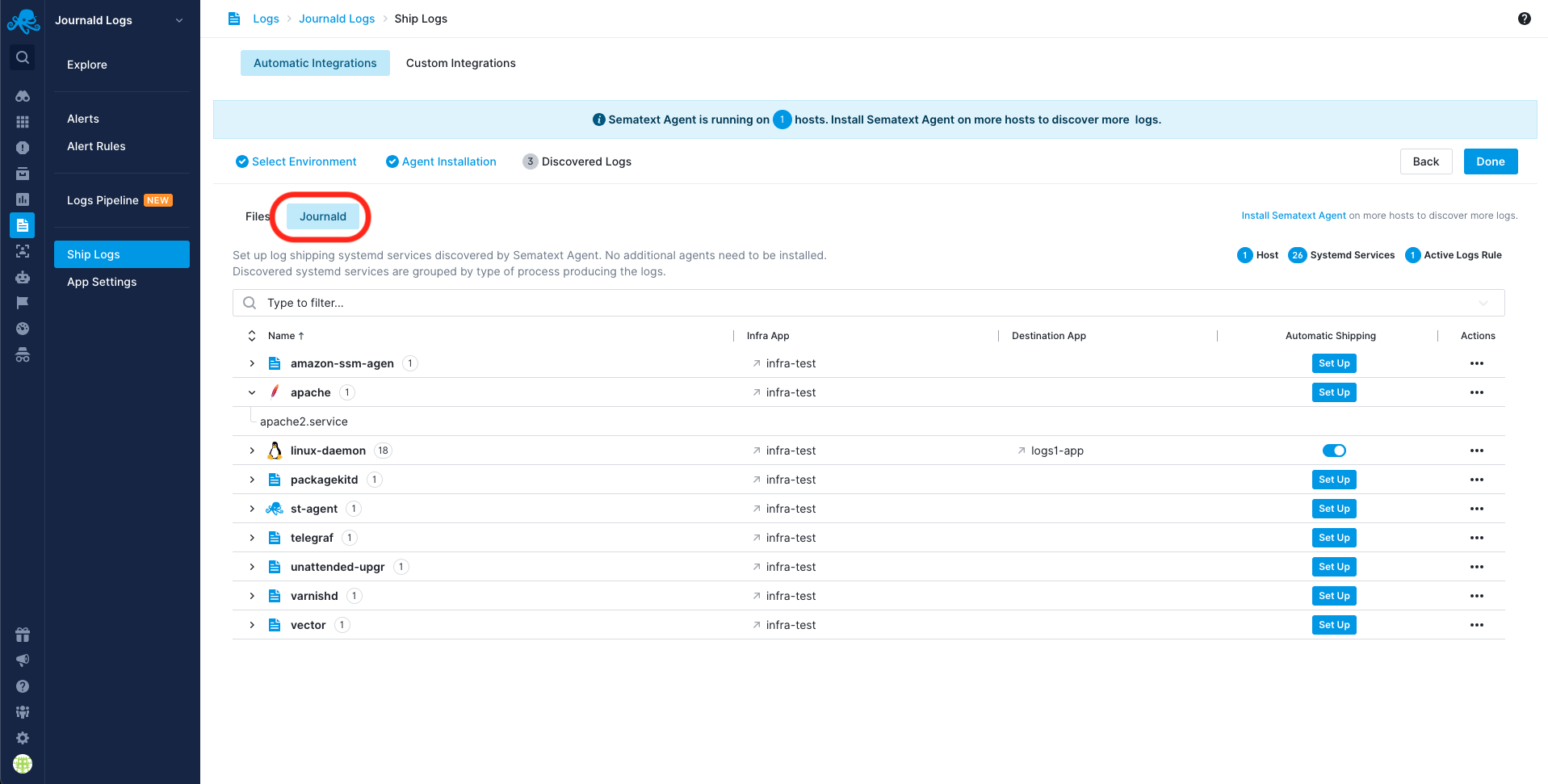Screen dimensions: 1548x784
Task: Follow the Install Sematext Agent link
Action: (1294, 216)
